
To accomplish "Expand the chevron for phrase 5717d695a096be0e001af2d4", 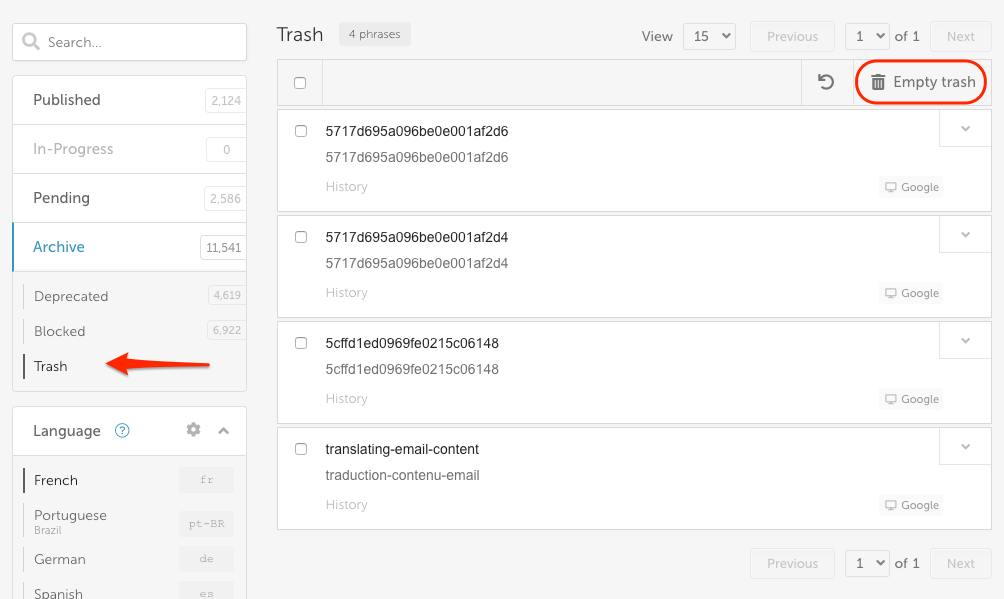I will (x=965, y=234).
